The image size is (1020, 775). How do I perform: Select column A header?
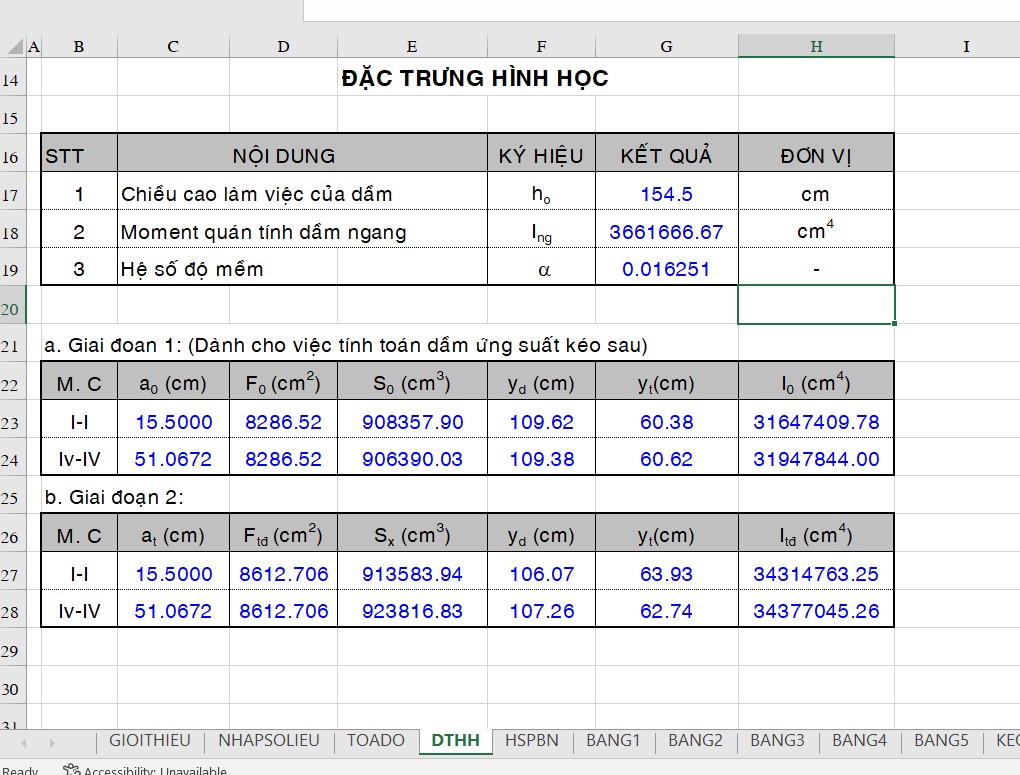coord(34,46)
